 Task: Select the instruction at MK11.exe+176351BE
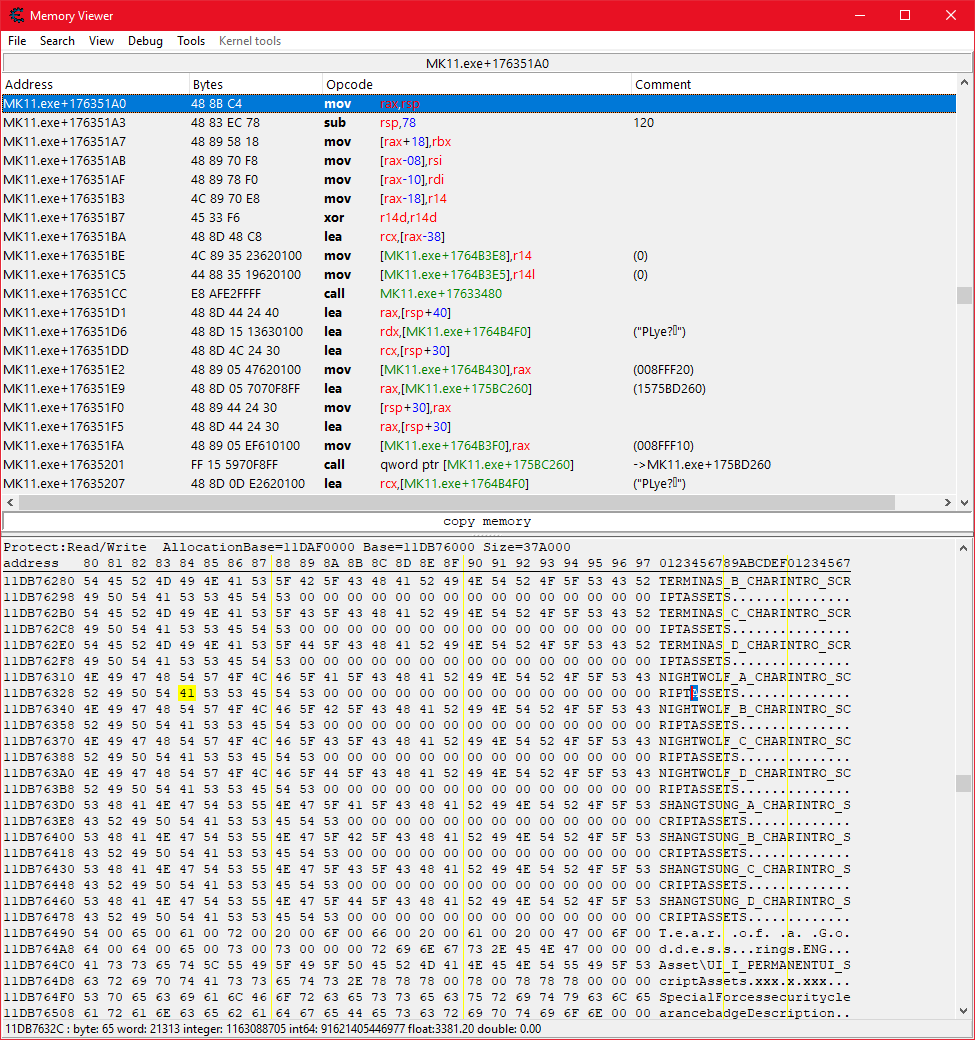(x=479, y=255)
